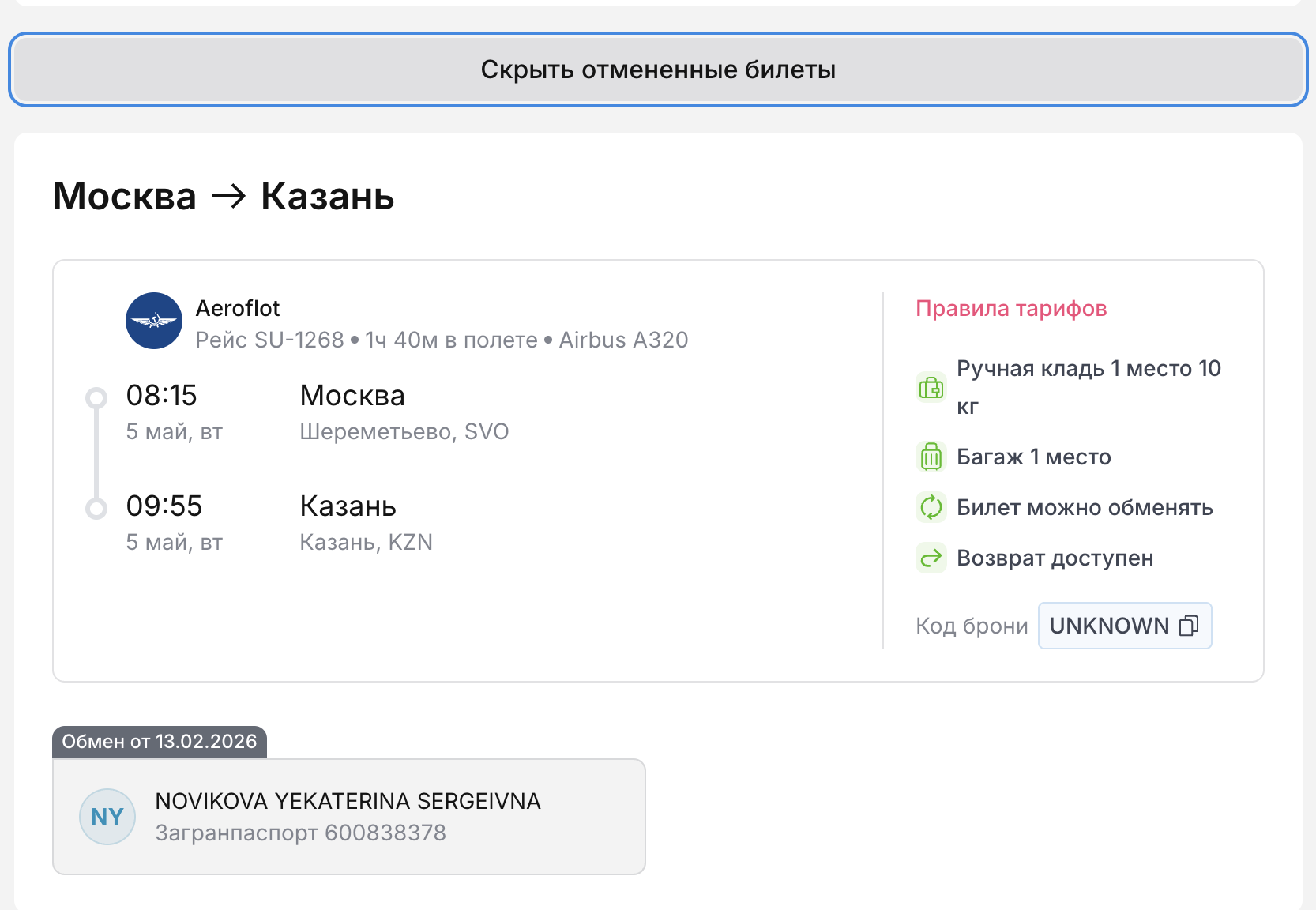Click the hand luggage icon
Viewport: 1316px width, 910px height.
[931, 388]
